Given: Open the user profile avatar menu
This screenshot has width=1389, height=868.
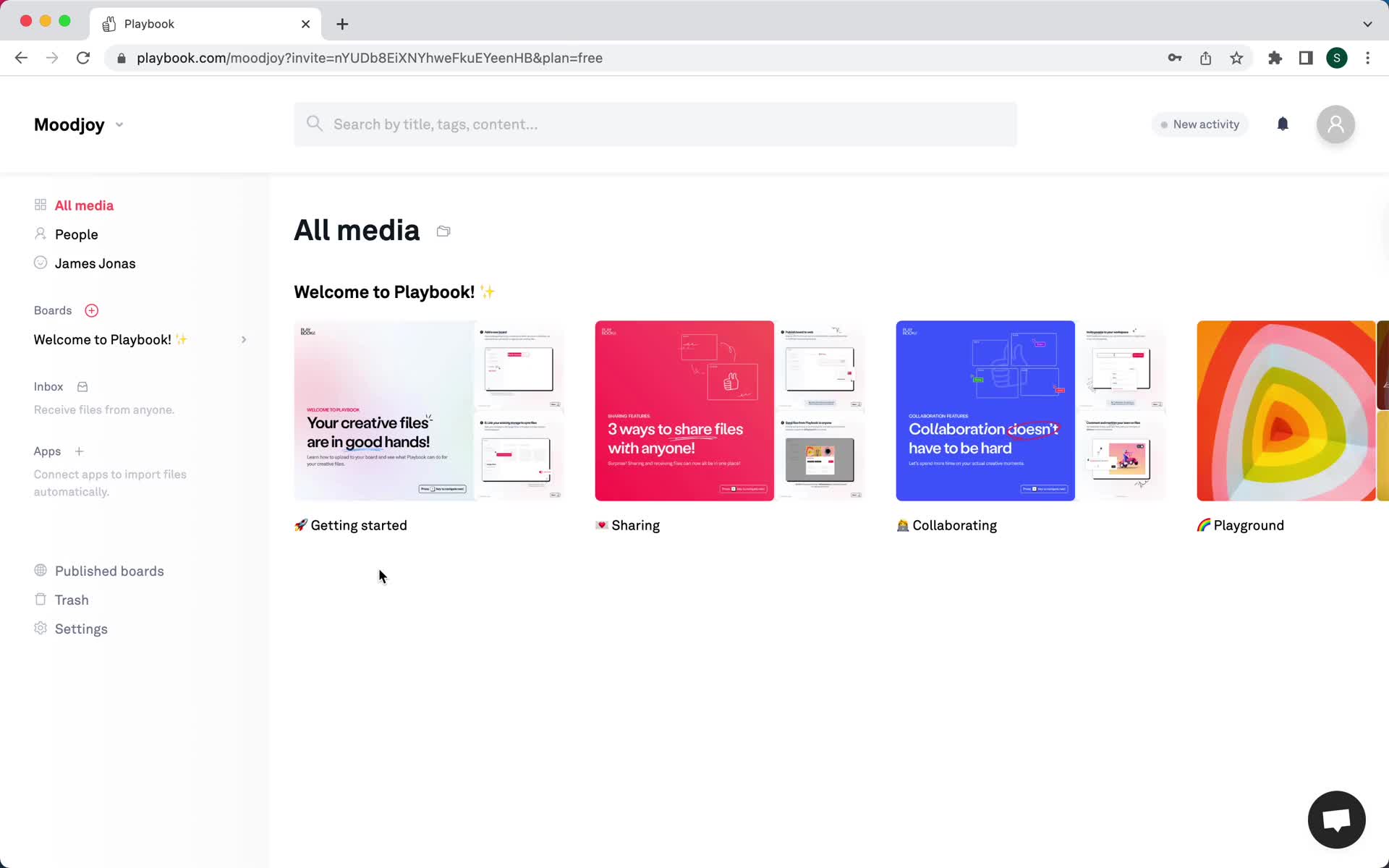Looking at the screenshot, I should pyautogui.click(x=1336, y=124).
